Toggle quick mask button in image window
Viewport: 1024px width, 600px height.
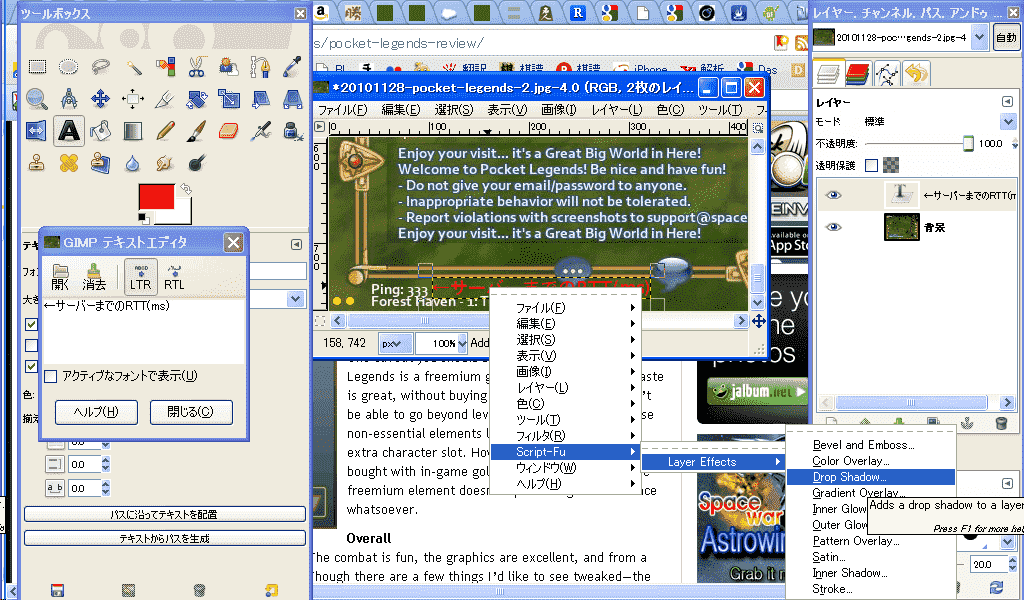click(319, 321)
